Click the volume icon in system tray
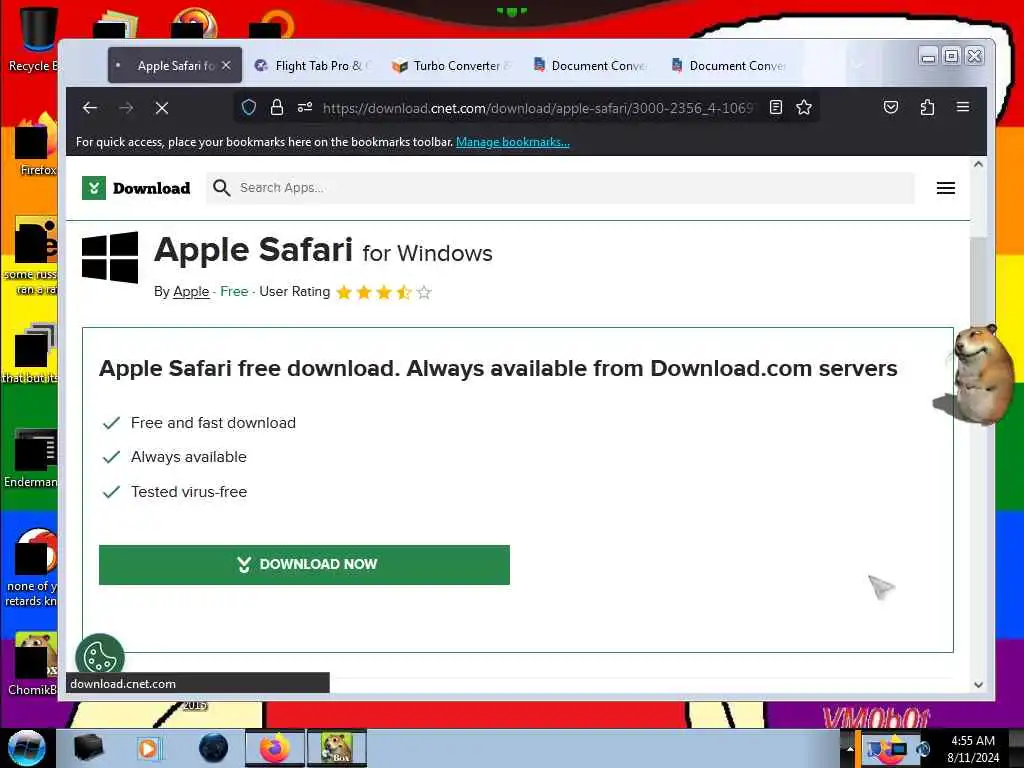1024x768 pixels. coord(923,749)
